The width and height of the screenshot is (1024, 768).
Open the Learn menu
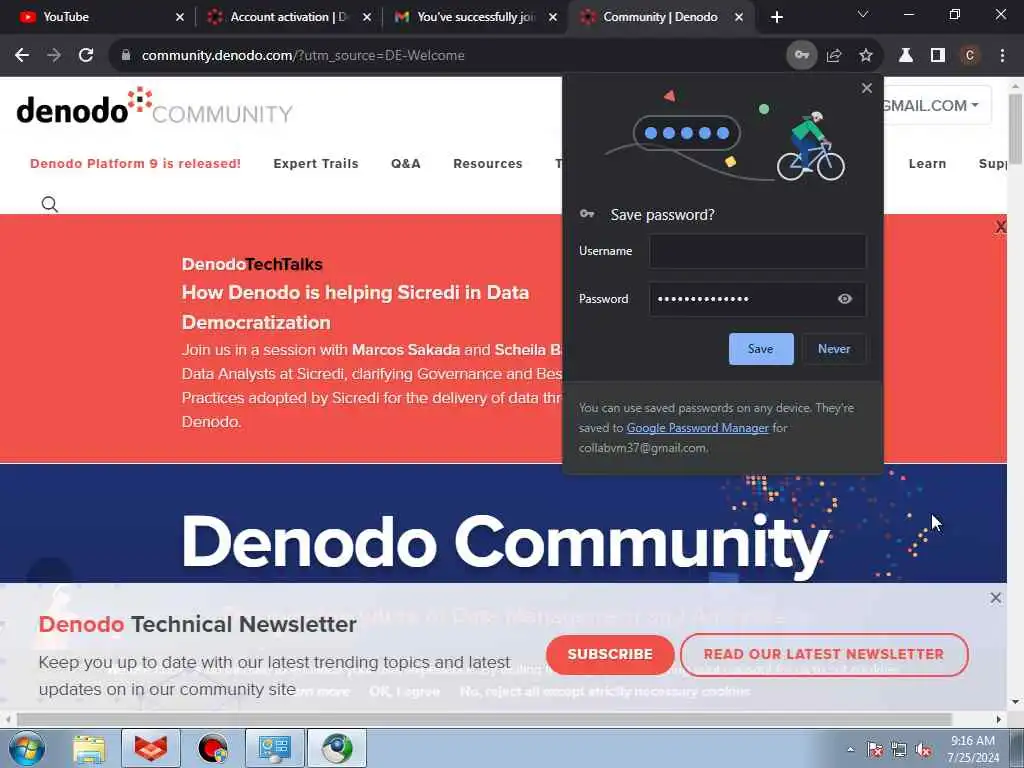(x=927, y=163)
